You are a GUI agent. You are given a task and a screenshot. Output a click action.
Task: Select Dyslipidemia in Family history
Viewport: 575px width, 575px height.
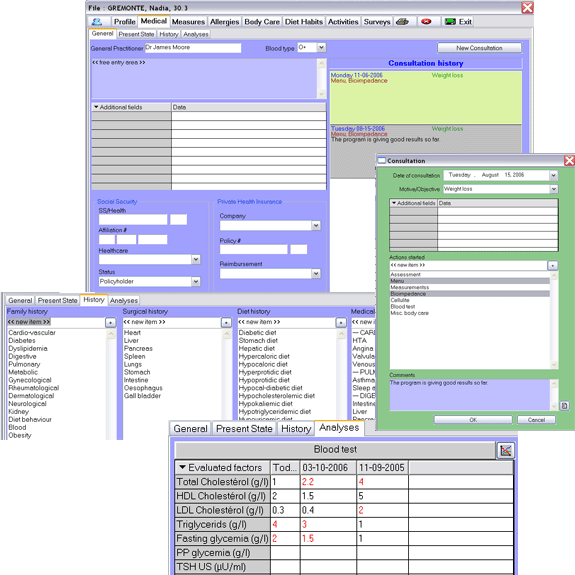[x=28, y=348]
